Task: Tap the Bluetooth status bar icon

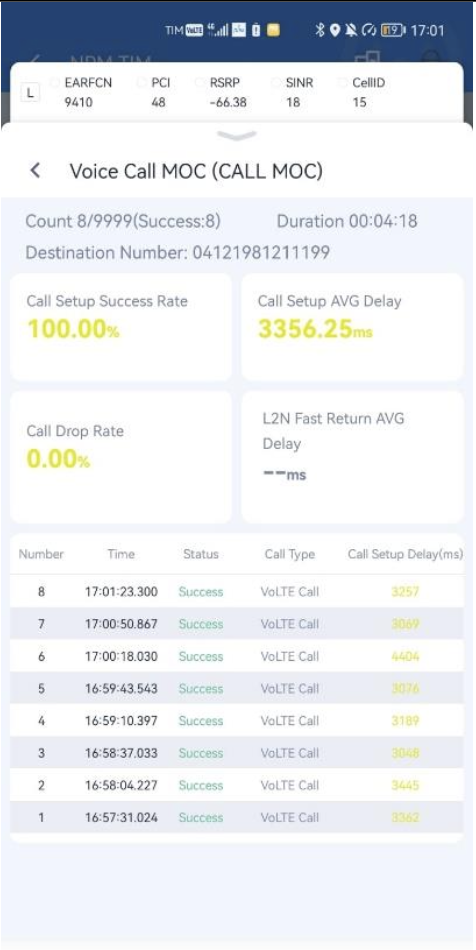Action: (x=320, y=30)
